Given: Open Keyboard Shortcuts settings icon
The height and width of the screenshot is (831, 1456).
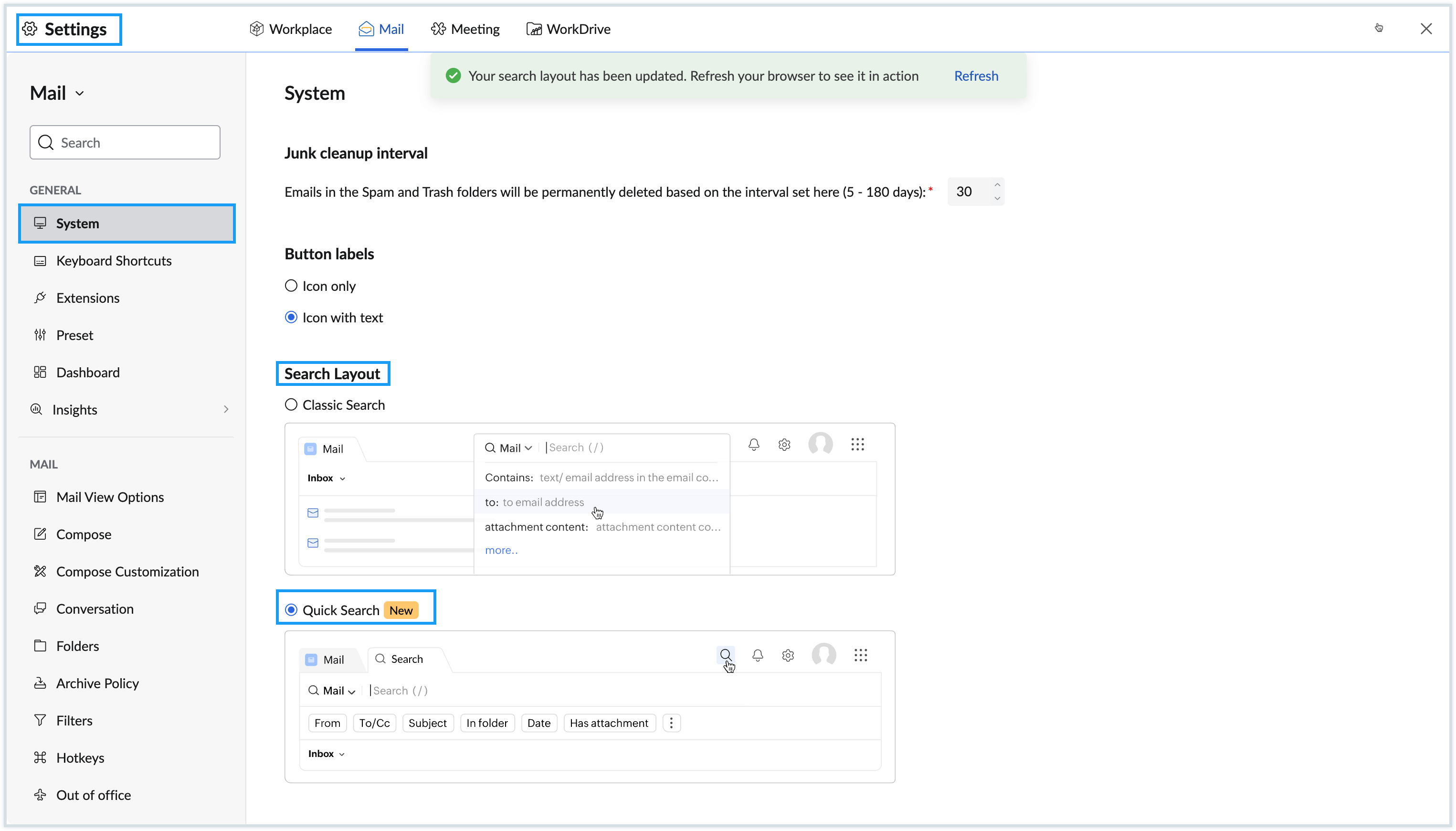Looking at the screenshot, I should tap(40, 261).
